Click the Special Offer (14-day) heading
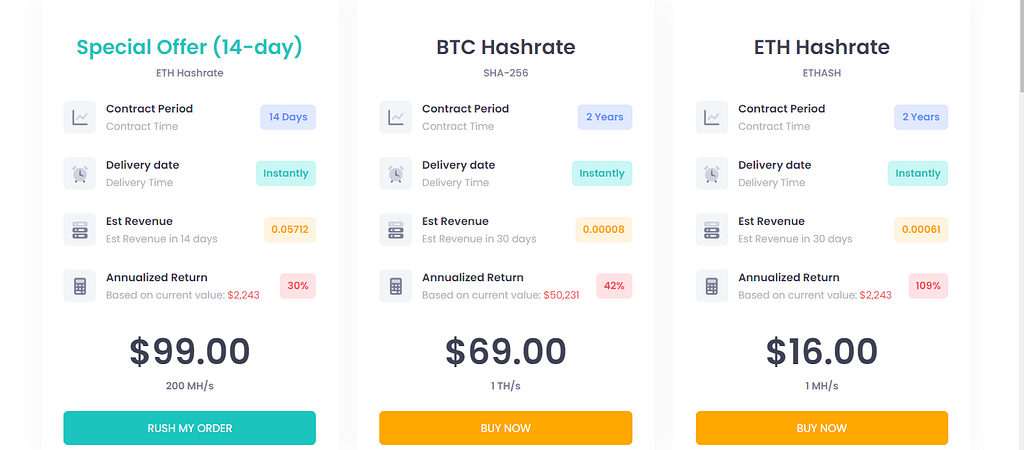 point(189,48)
